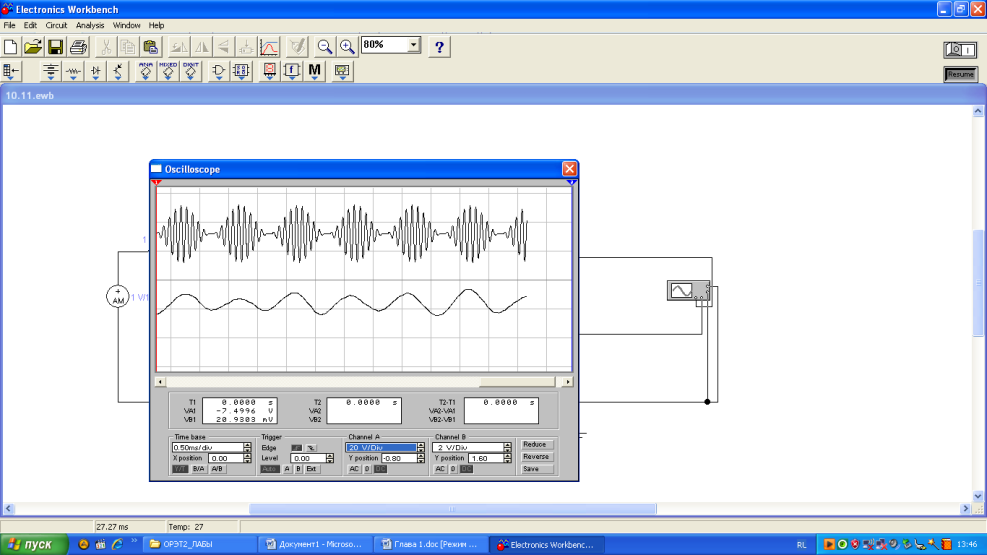This screenshot has height=555, width=987.
Task: Open the Logic Gates parts bin
Action: tap(218, 71)
